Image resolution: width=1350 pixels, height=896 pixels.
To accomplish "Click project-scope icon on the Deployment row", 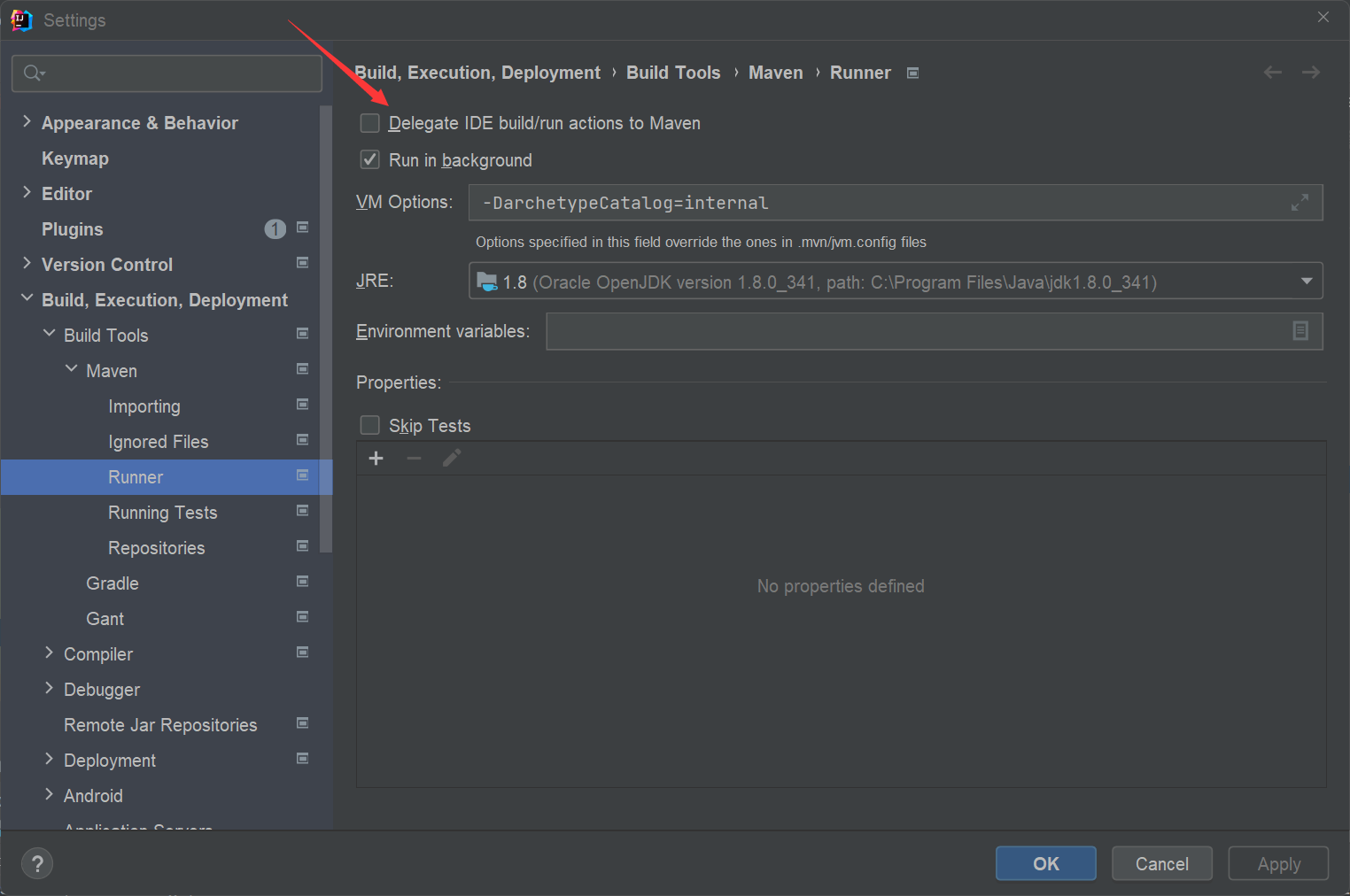I will coord(303,759).
